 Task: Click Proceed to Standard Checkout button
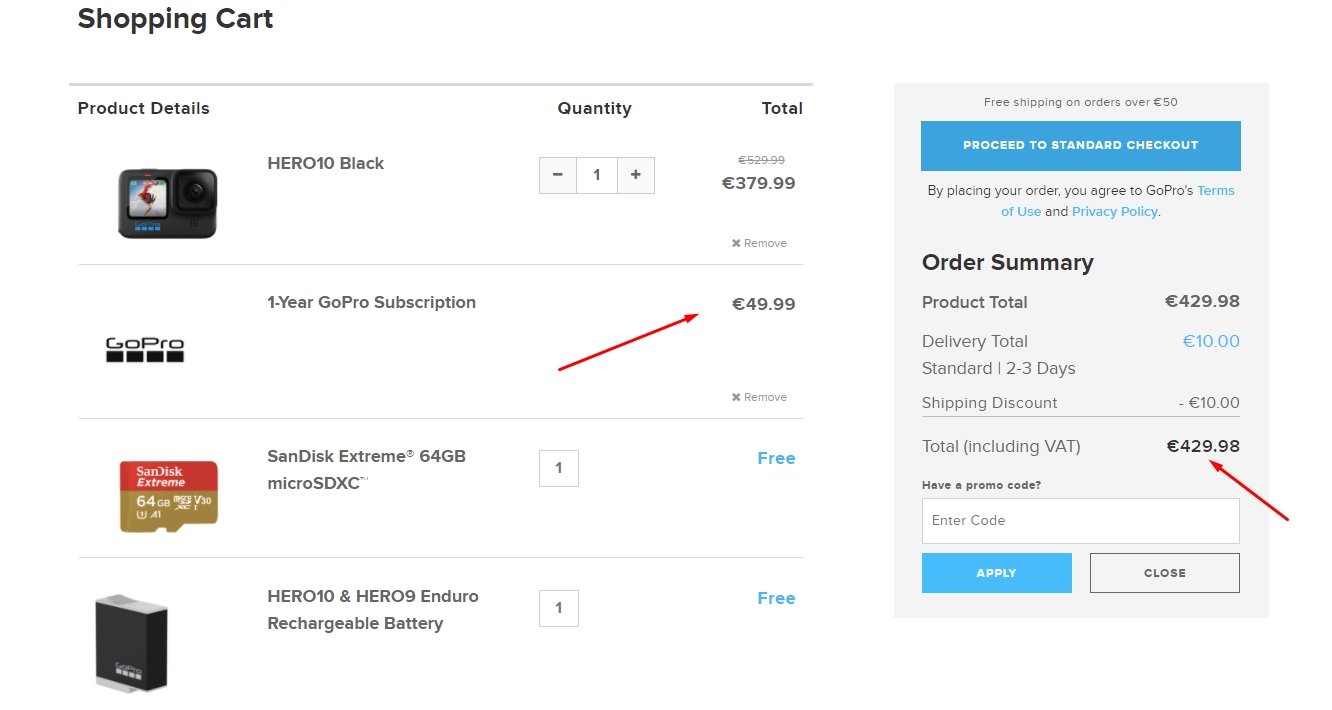tap(1080, 146)
